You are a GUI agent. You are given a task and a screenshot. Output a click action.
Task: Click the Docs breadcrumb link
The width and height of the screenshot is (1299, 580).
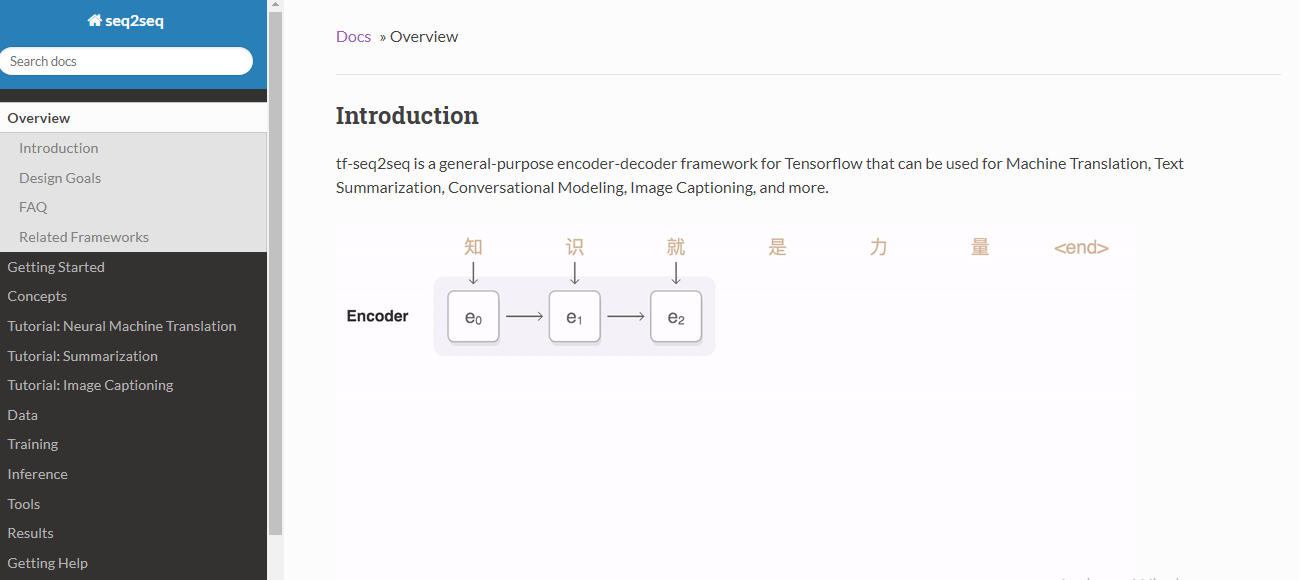pos(353,36)
